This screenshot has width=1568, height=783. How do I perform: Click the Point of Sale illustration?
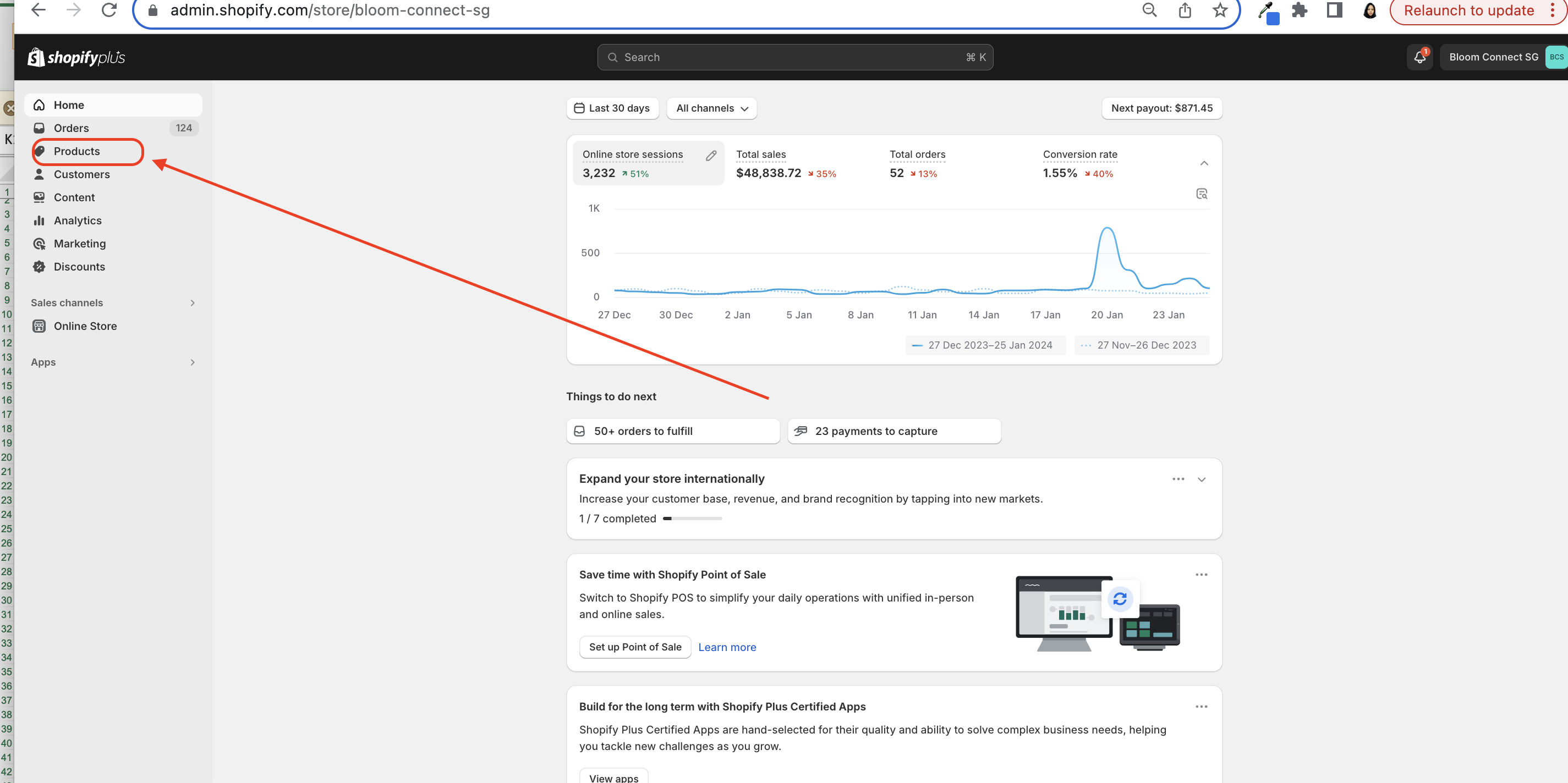1098,613
